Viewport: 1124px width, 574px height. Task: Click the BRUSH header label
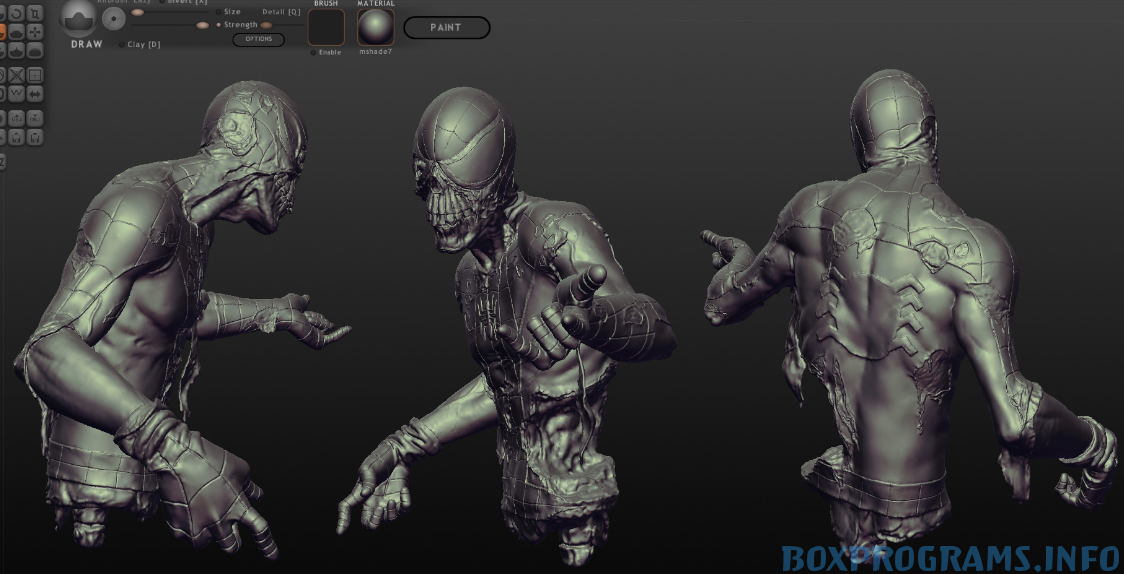coord(326,4)
